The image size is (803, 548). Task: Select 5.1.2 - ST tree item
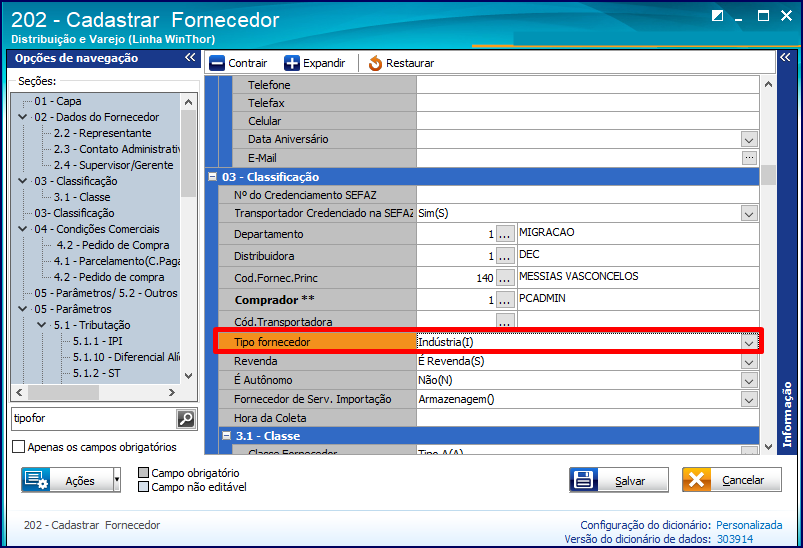click(x=96, y=373)
